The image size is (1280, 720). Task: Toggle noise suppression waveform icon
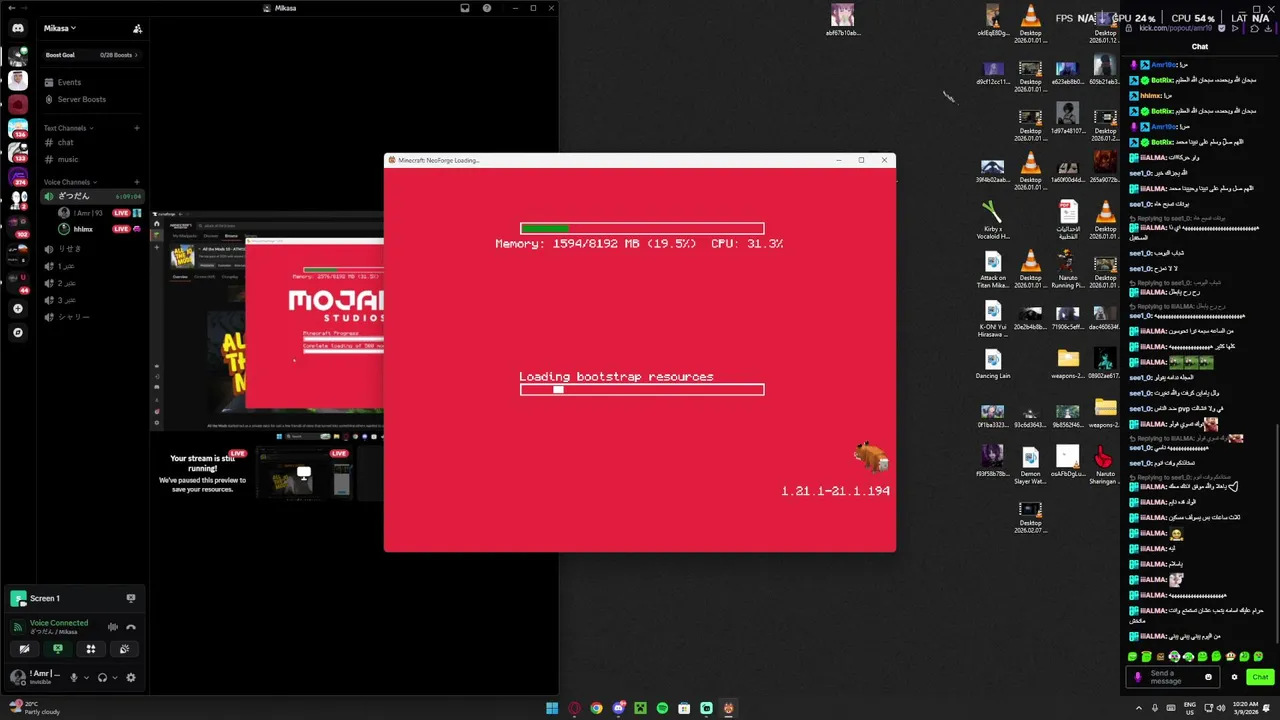(x=113, y=627)
